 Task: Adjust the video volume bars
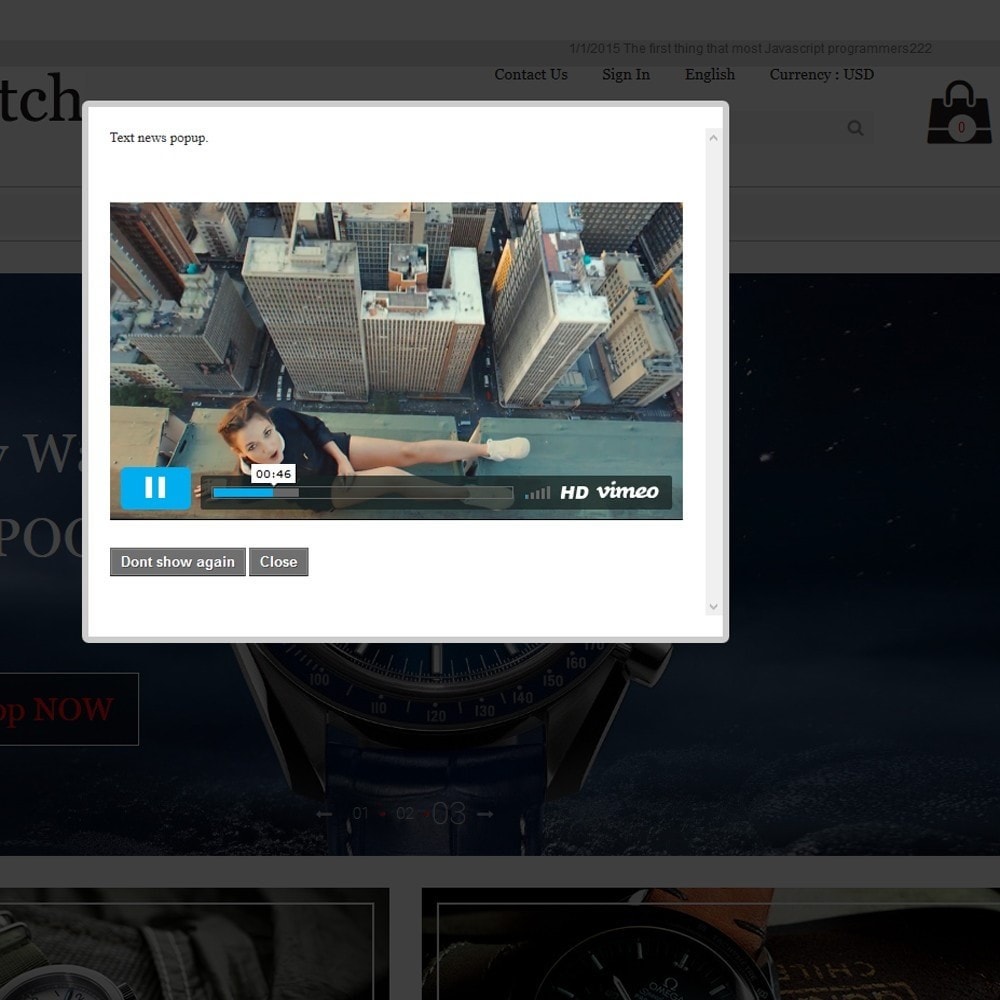(537, 492)
